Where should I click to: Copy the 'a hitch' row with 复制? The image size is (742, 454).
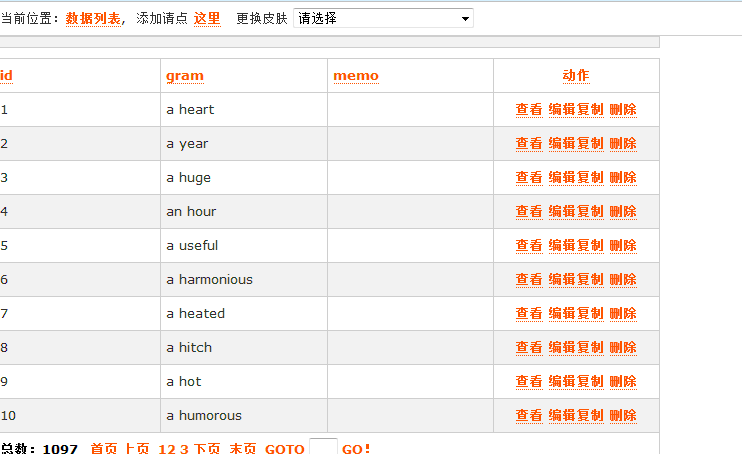(x=590, y=347)
